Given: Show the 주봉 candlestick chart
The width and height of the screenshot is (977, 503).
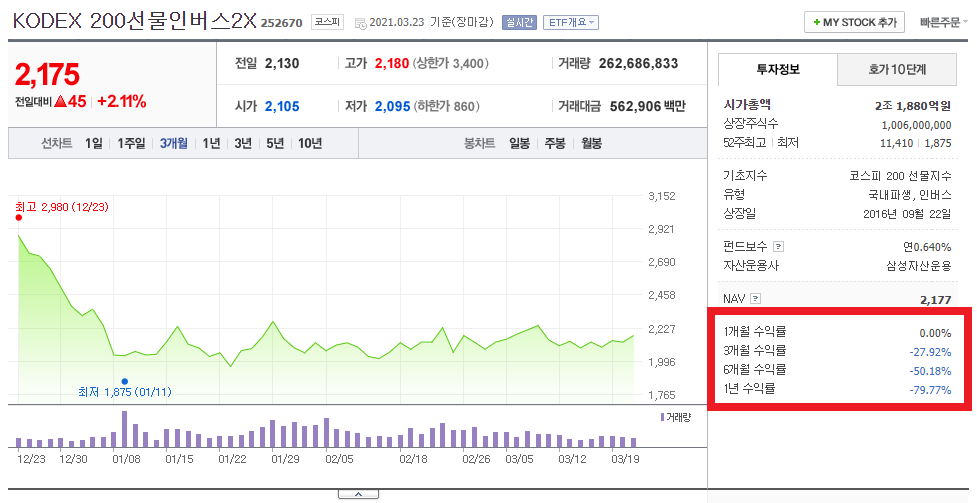Looking at the screenshot, I should (555, 143).
